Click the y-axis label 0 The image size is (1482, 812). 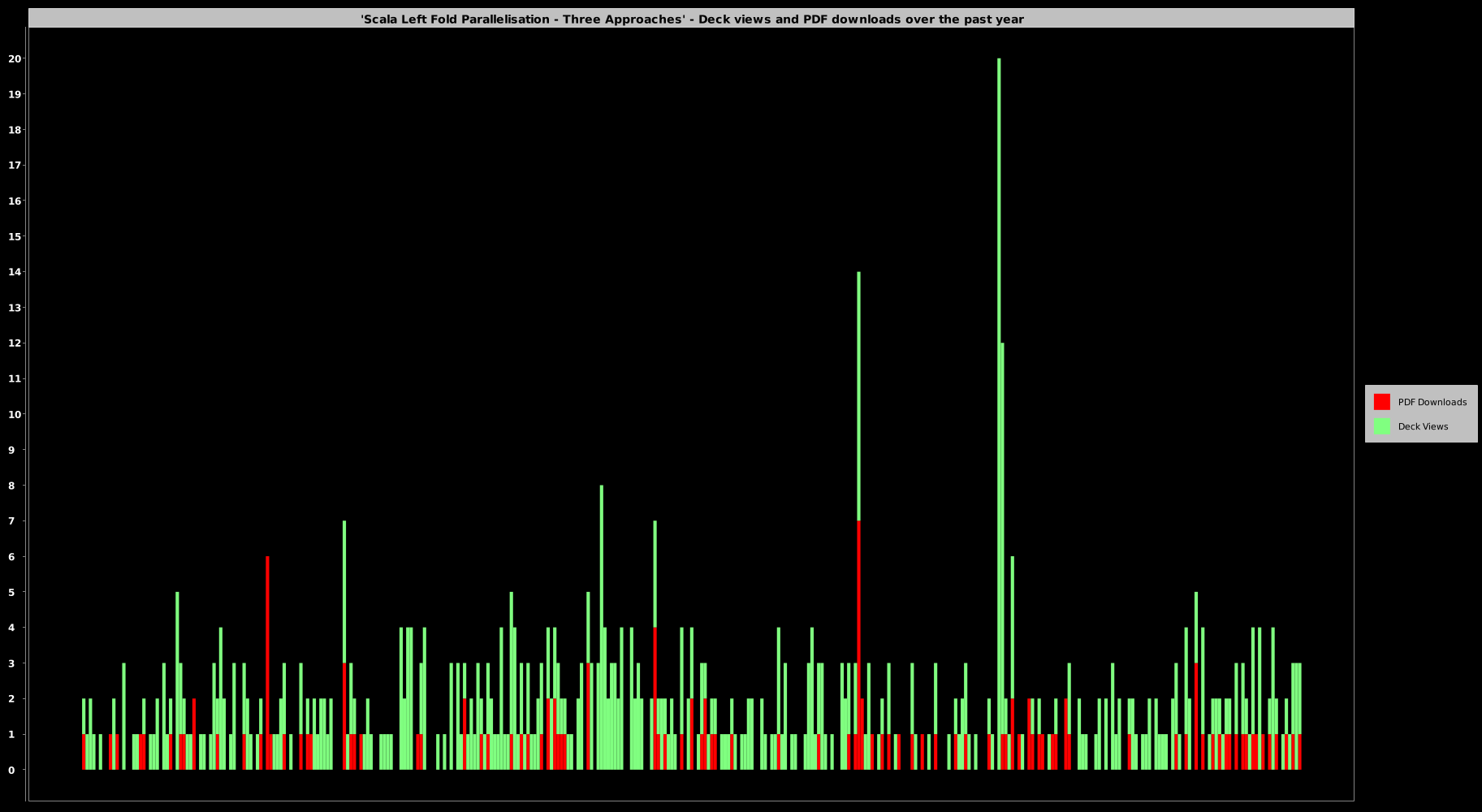click(11, 770)
